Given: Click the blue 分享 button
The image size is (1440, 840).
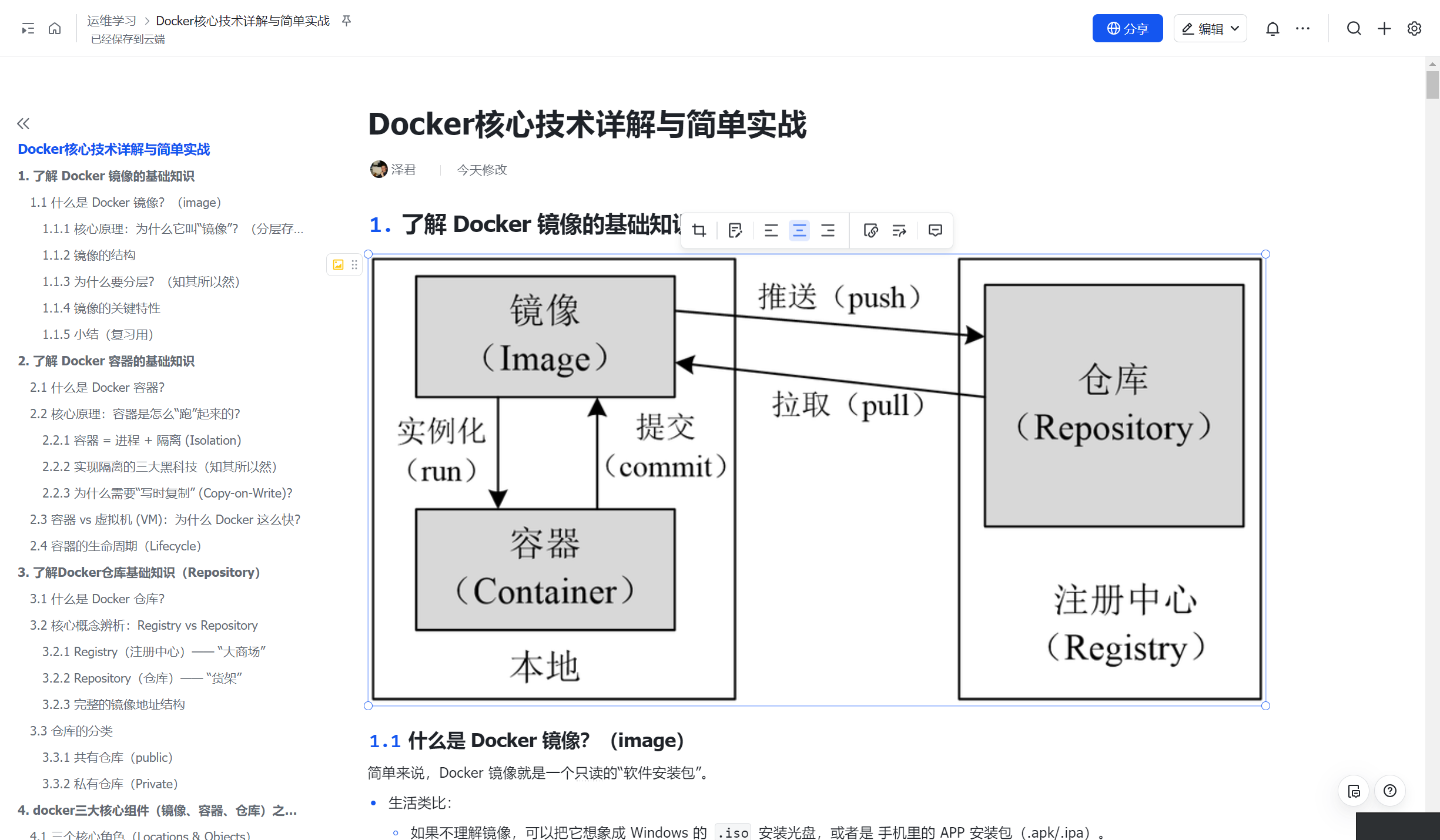Looking at the screenshot, I should coord(1127,29).
